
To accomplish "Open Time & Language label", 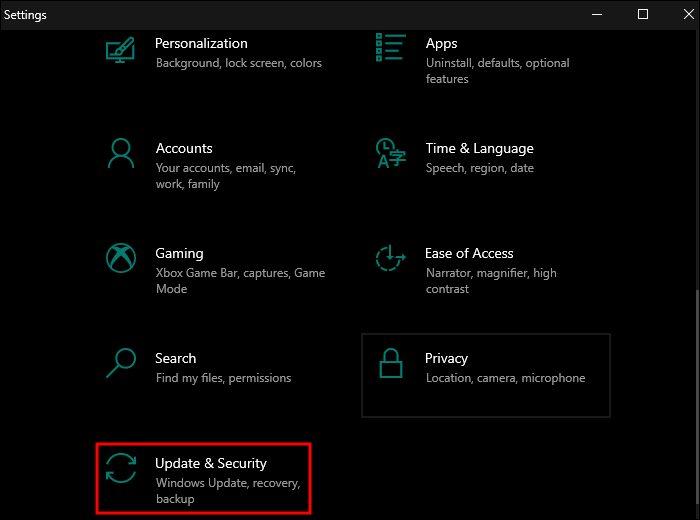I will click(x=479, y=148).
